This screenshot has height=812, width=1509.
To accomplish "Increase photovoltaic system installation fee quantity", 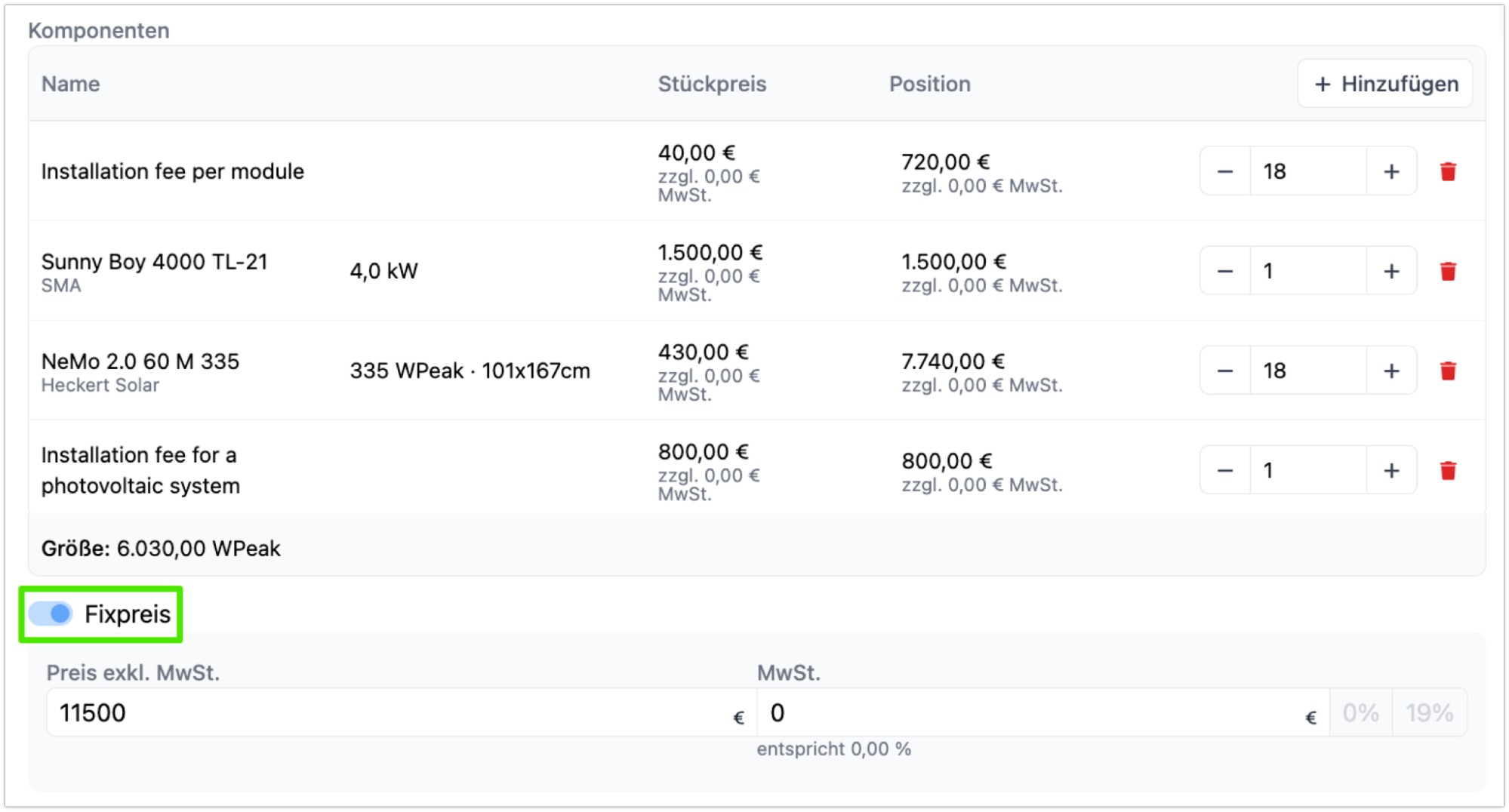I will 1390,470.
